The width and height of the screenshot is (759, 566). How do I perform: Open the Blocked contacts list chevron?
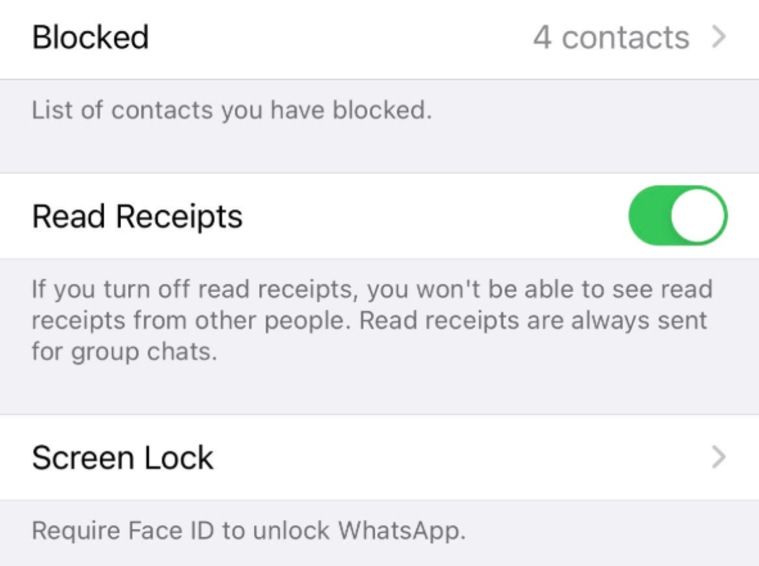719,37
